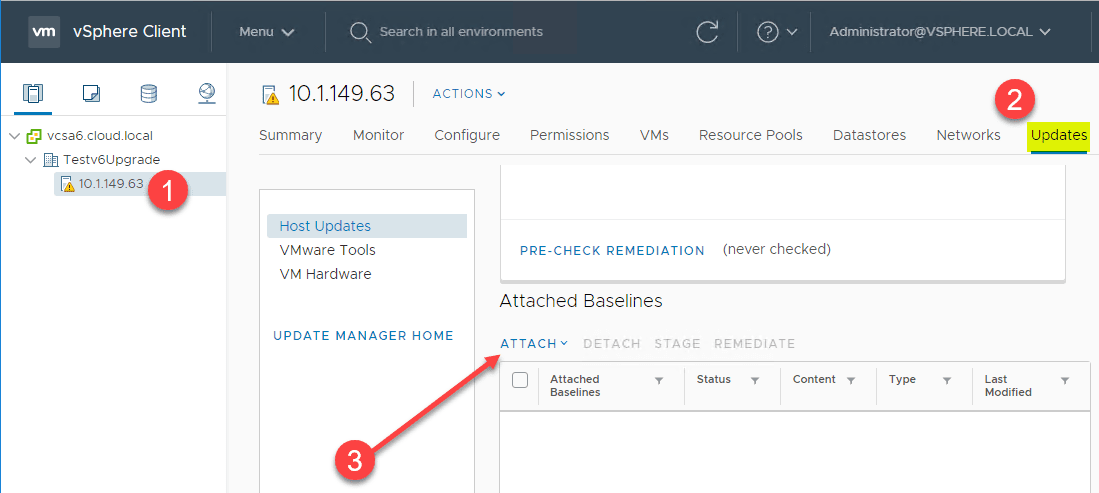Open the Menu dropdown

[x=267, y=32]
